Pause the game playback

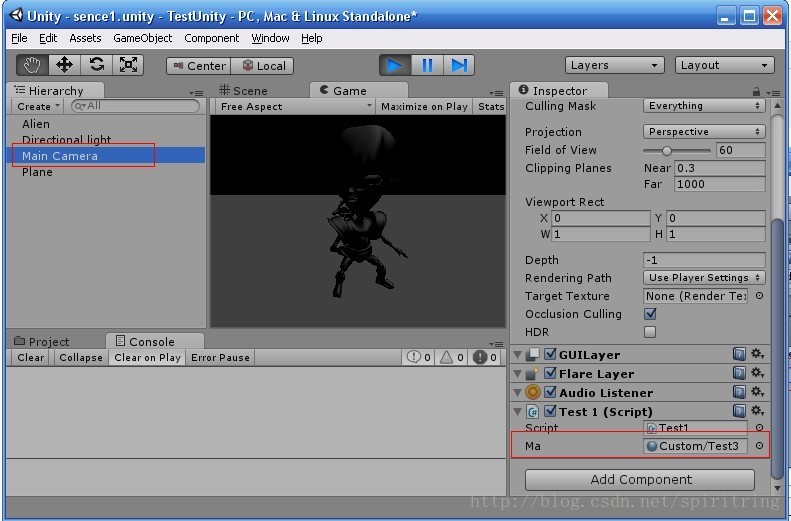point(427,66)
